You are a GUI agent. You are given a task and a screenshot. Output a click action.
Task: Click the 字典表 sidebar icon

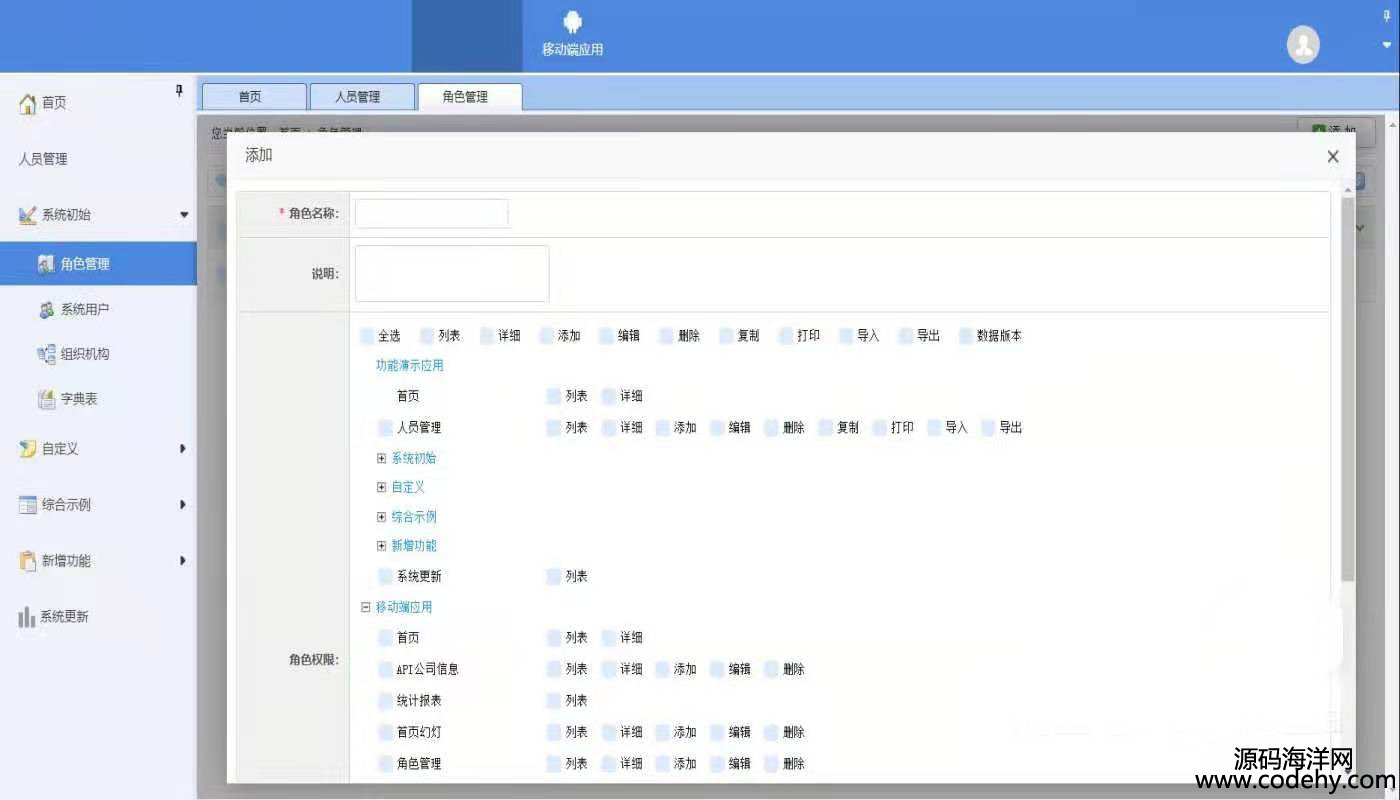click(46, 399)
